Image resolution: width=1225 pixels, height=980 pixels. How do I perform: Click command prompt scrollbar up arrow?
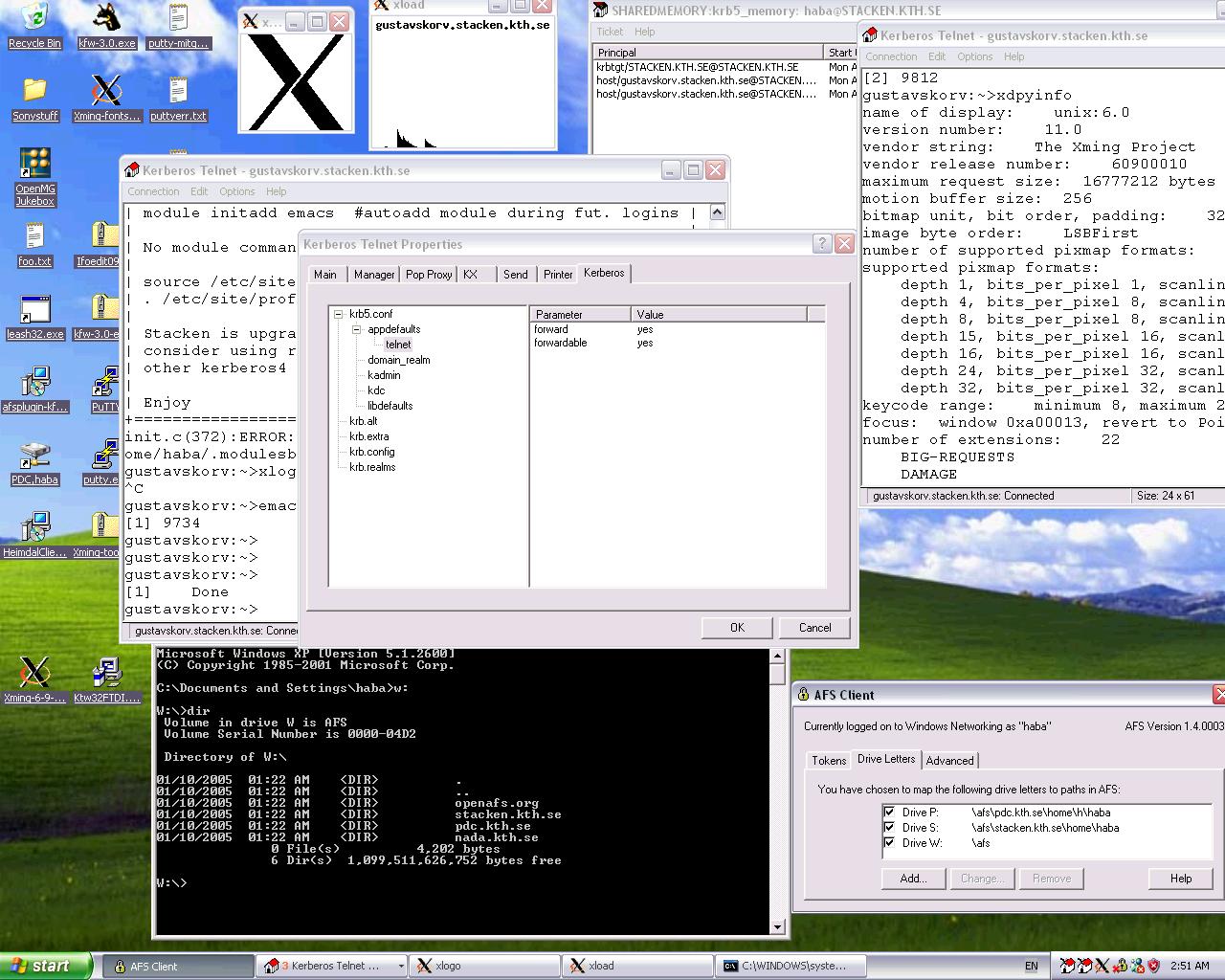click(x=777, y=656)
